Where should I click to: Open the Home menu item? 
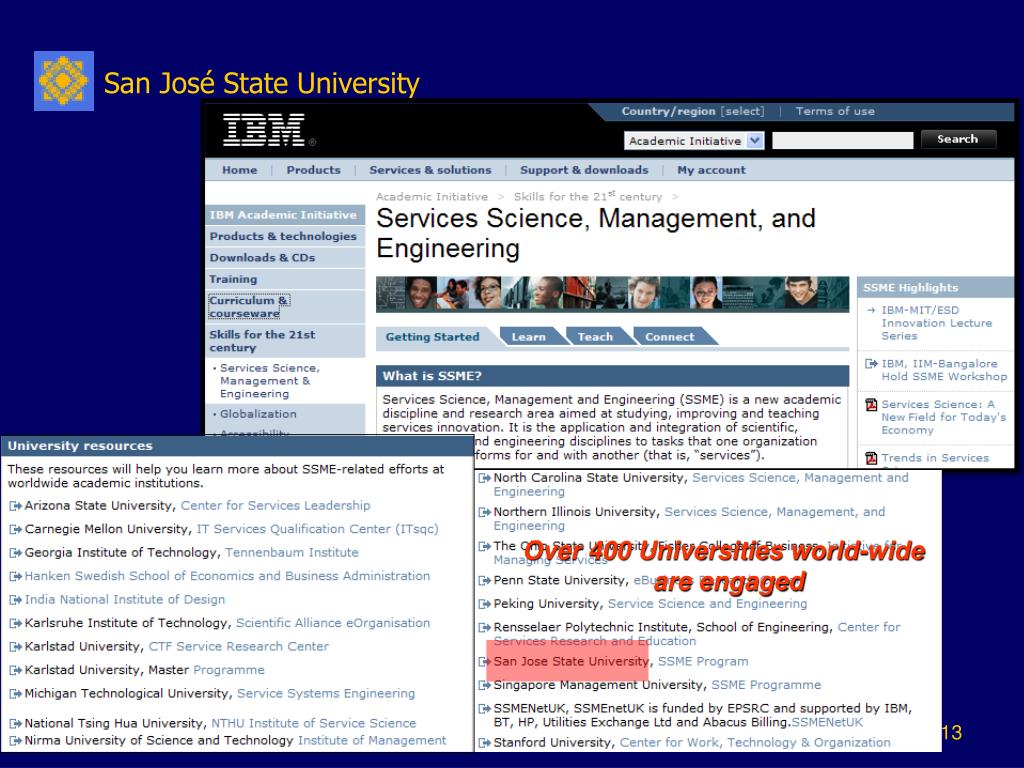point(240,170)
